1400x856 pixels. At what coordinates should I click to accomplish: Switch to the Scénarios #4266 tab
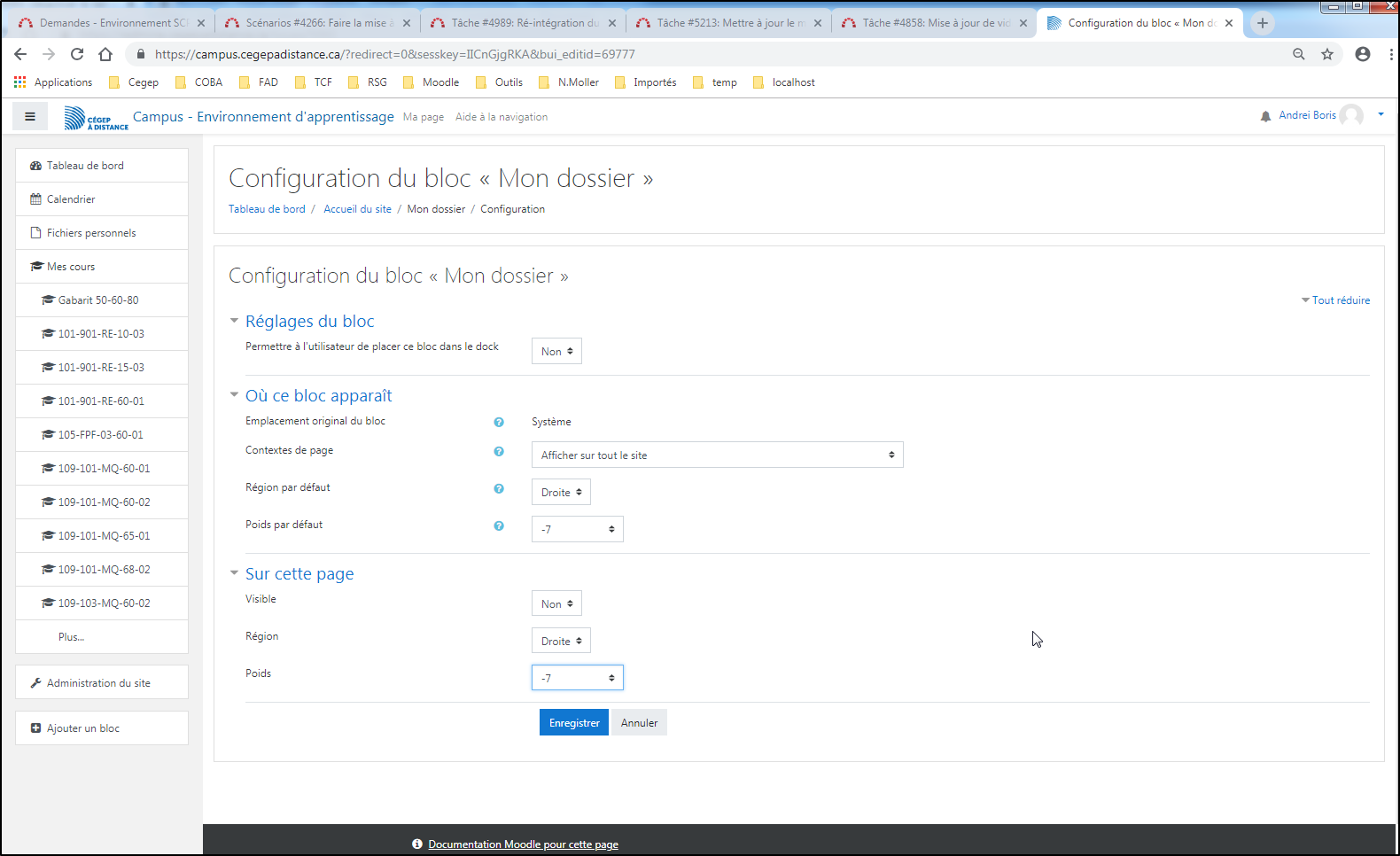315,23
